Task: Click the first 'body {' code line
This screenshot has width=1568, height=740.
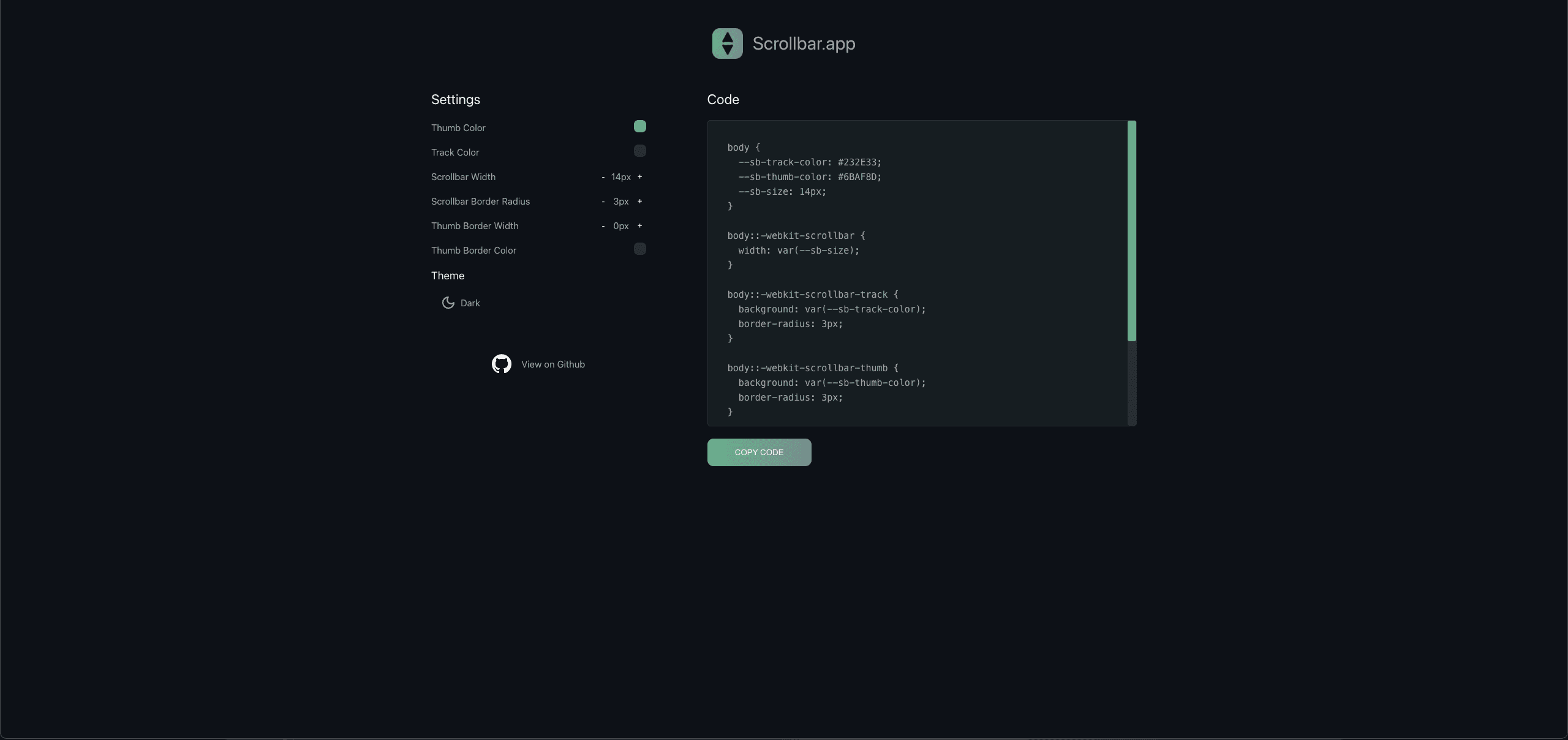Action: pyautogui.click(x=744, y=148)
